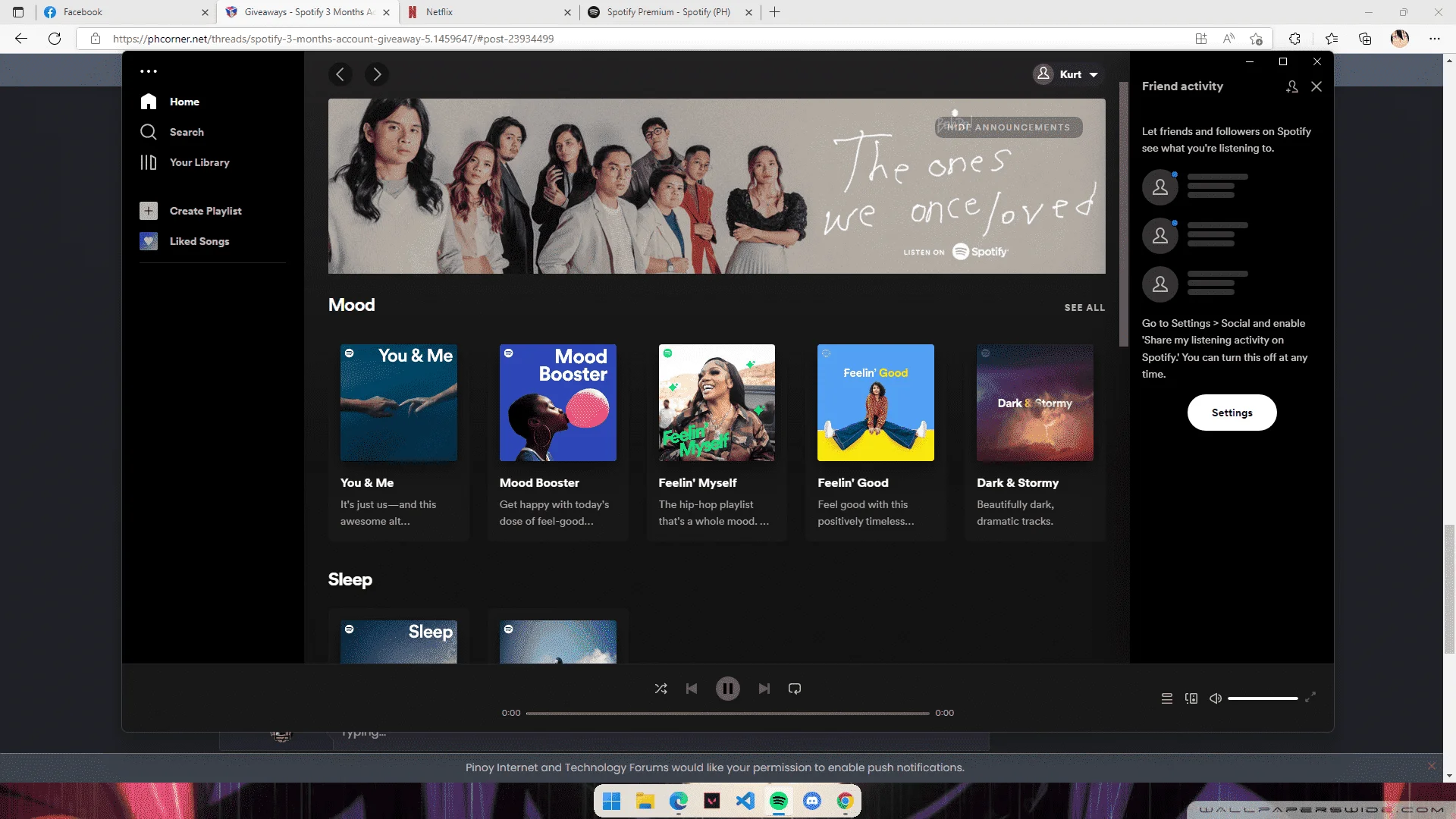Enter Spotify full screen mode
This screenshot has width=1456, height=819.
(x=1310, y=697)
